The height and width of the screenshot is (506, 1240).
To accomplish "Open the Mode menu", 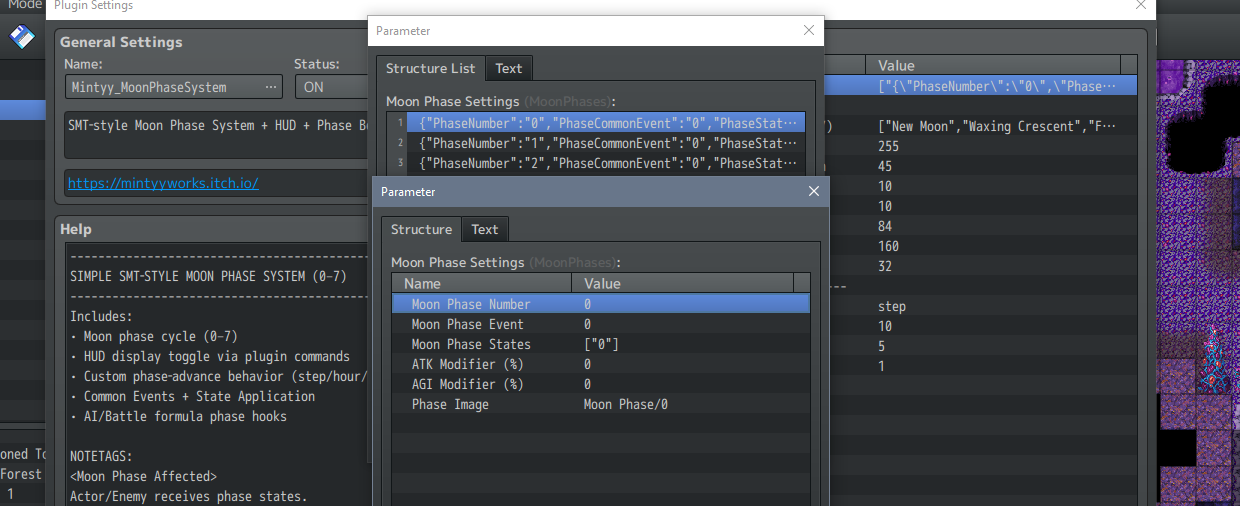I will click(24, 5).
